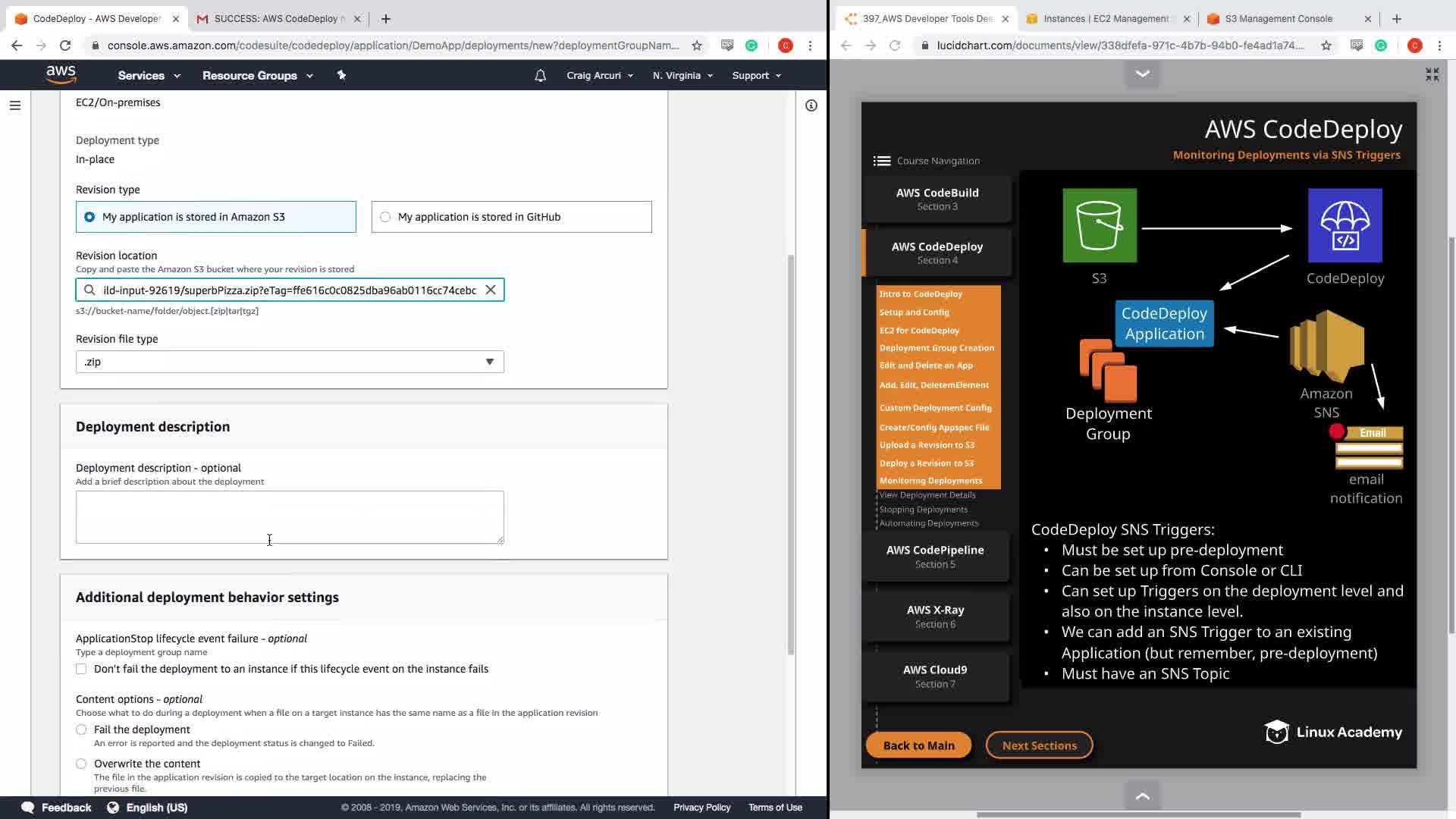Screen dimensions: 1456x819
Task: Click into the Deployment description text area
Action: coord(290,516)
